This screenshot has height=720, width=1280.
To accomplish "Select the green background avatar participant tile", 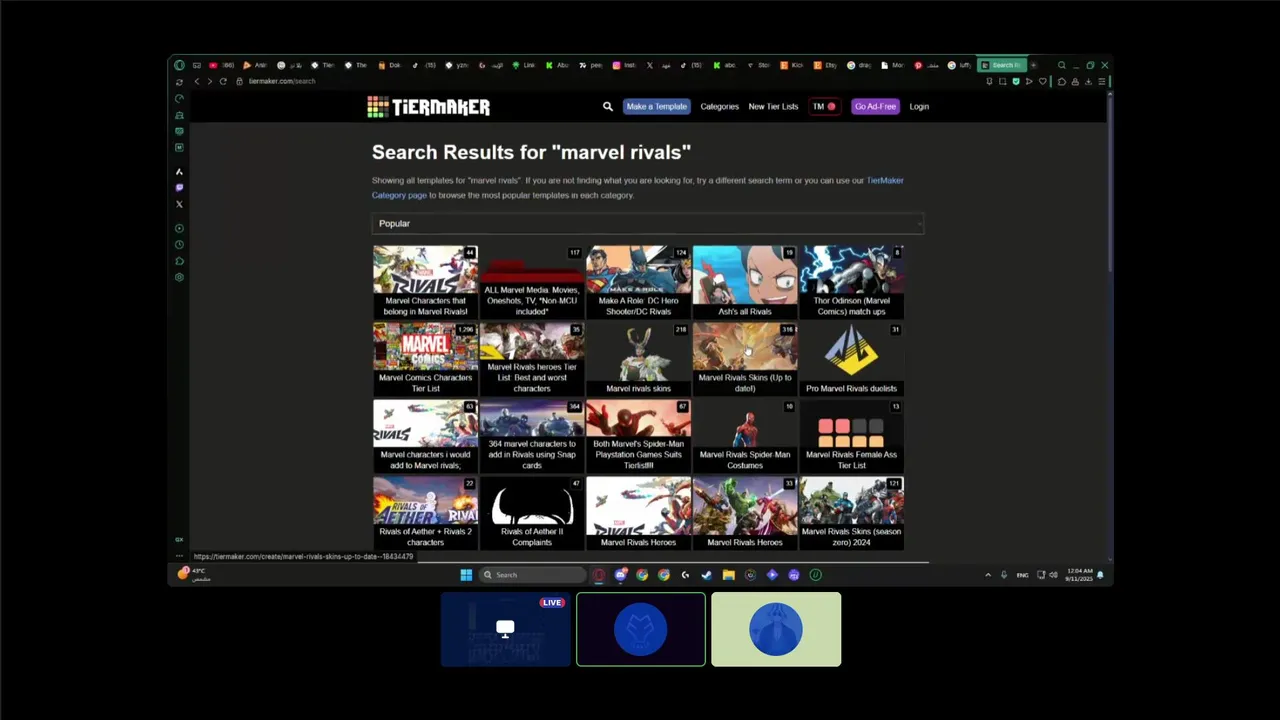I will [x=776, y=629].
